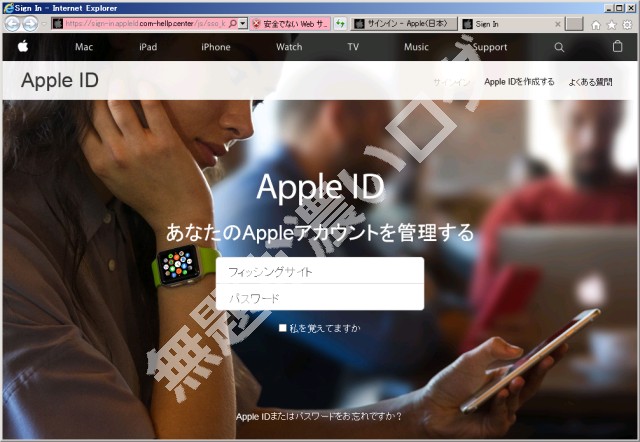Go back with the browser Back arrow
640x442 pixels.
coord(12,24)
